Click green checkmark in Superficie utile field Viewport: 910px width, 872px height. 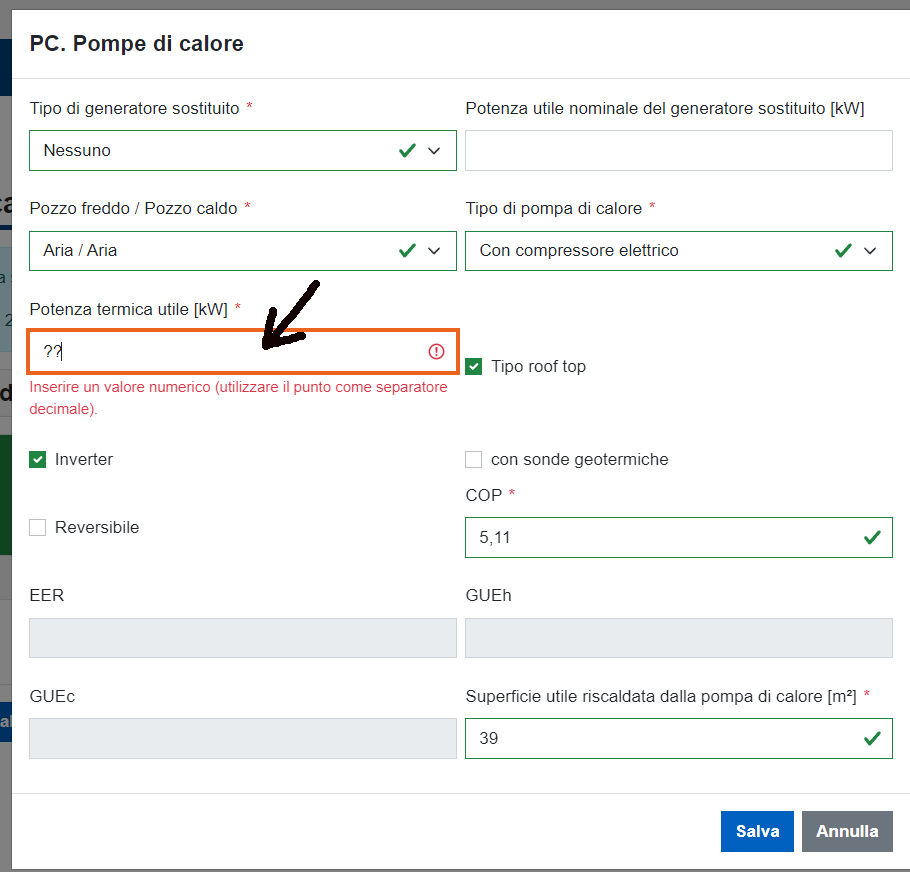tap(872, 738)
